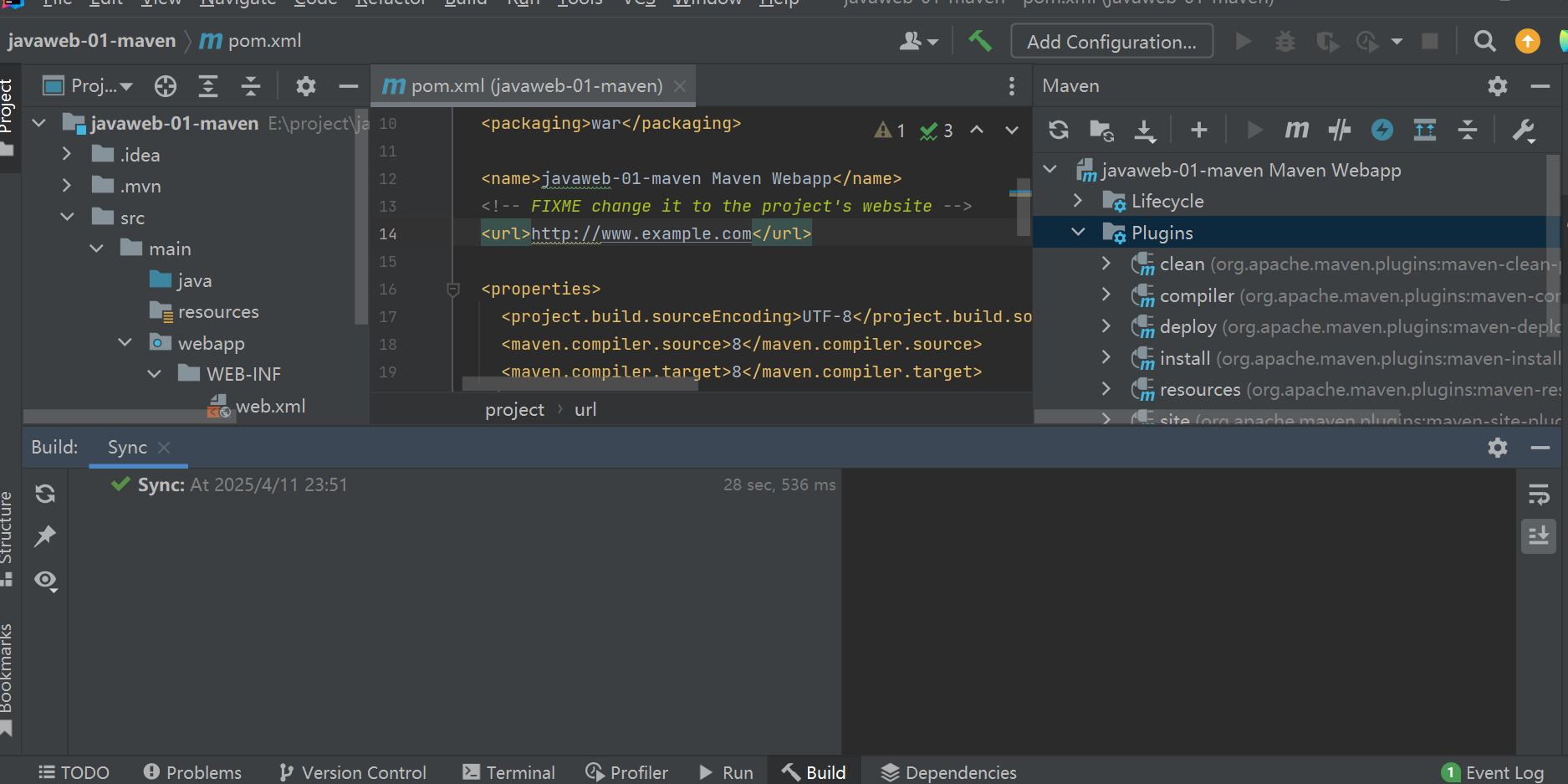Click Download Sources icon in Maven toolbar

(x=1144, y=130)
